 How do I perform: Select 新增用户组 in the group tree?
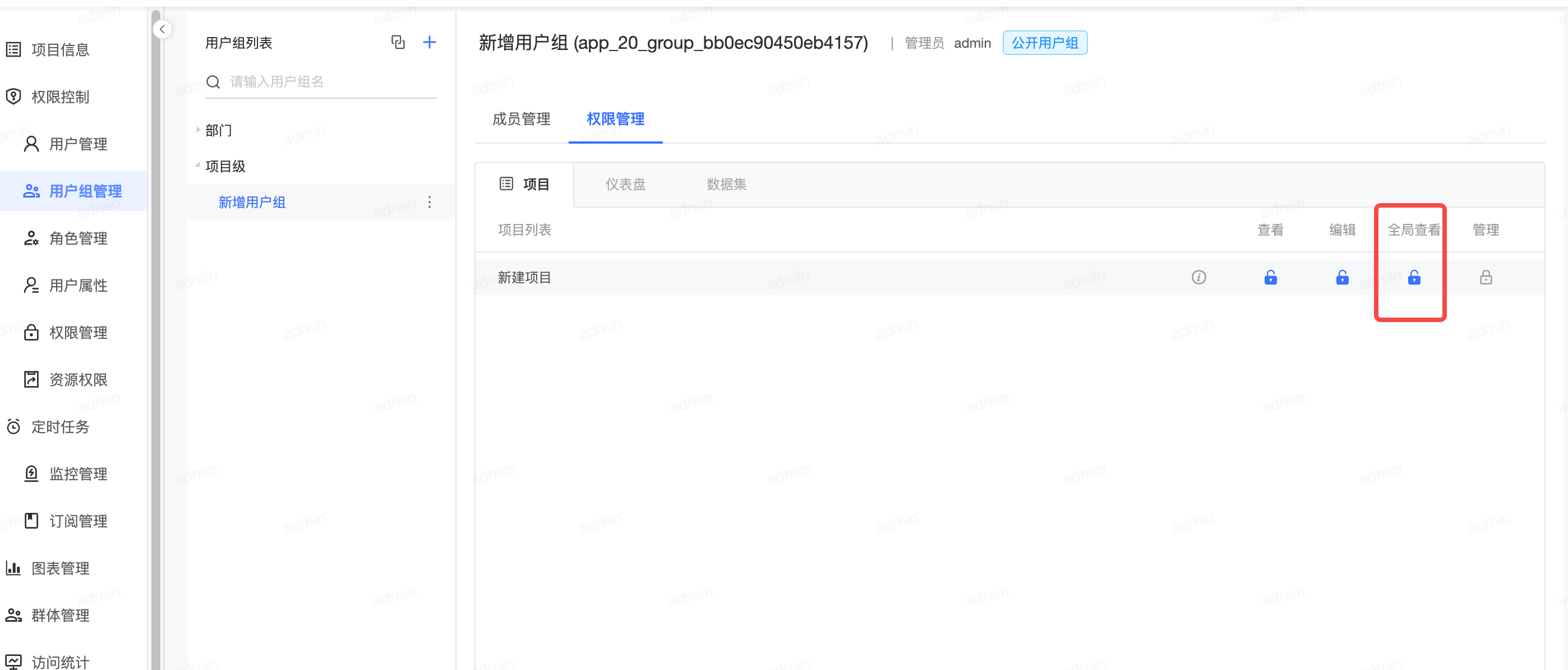tap(252, 202)
